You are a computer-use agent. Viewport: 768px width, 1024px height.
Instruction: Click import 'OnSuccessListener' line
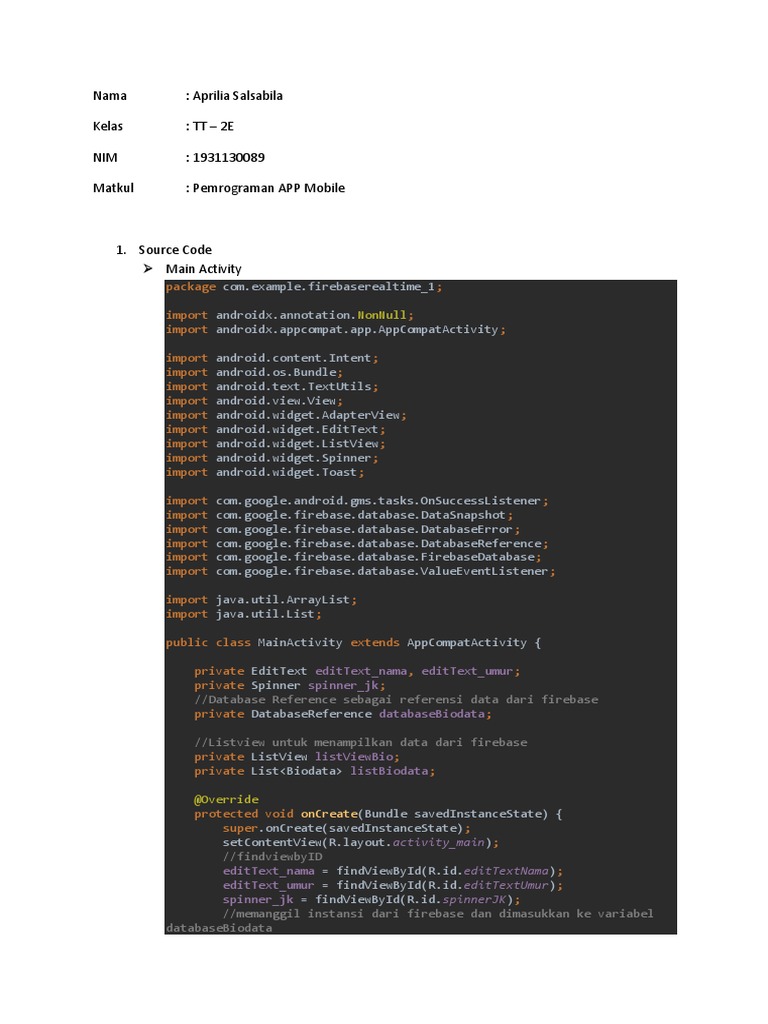tap(357, 501)
